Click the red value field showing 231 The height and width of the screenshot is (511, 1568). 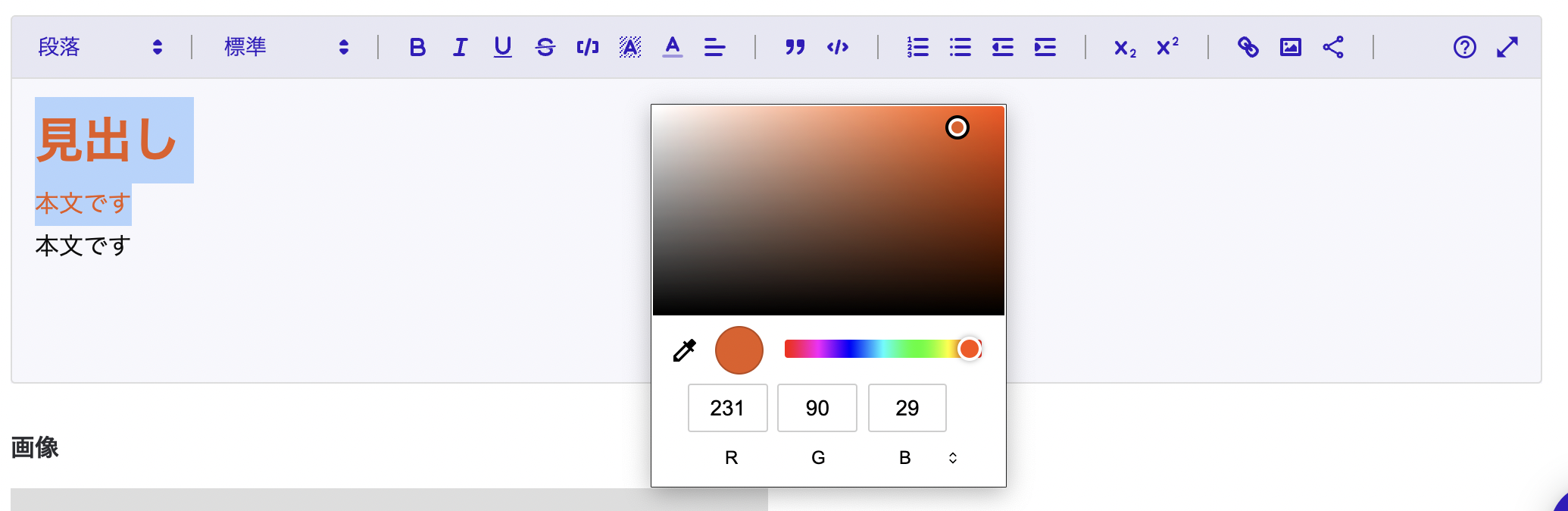click(x=727, y=408)
